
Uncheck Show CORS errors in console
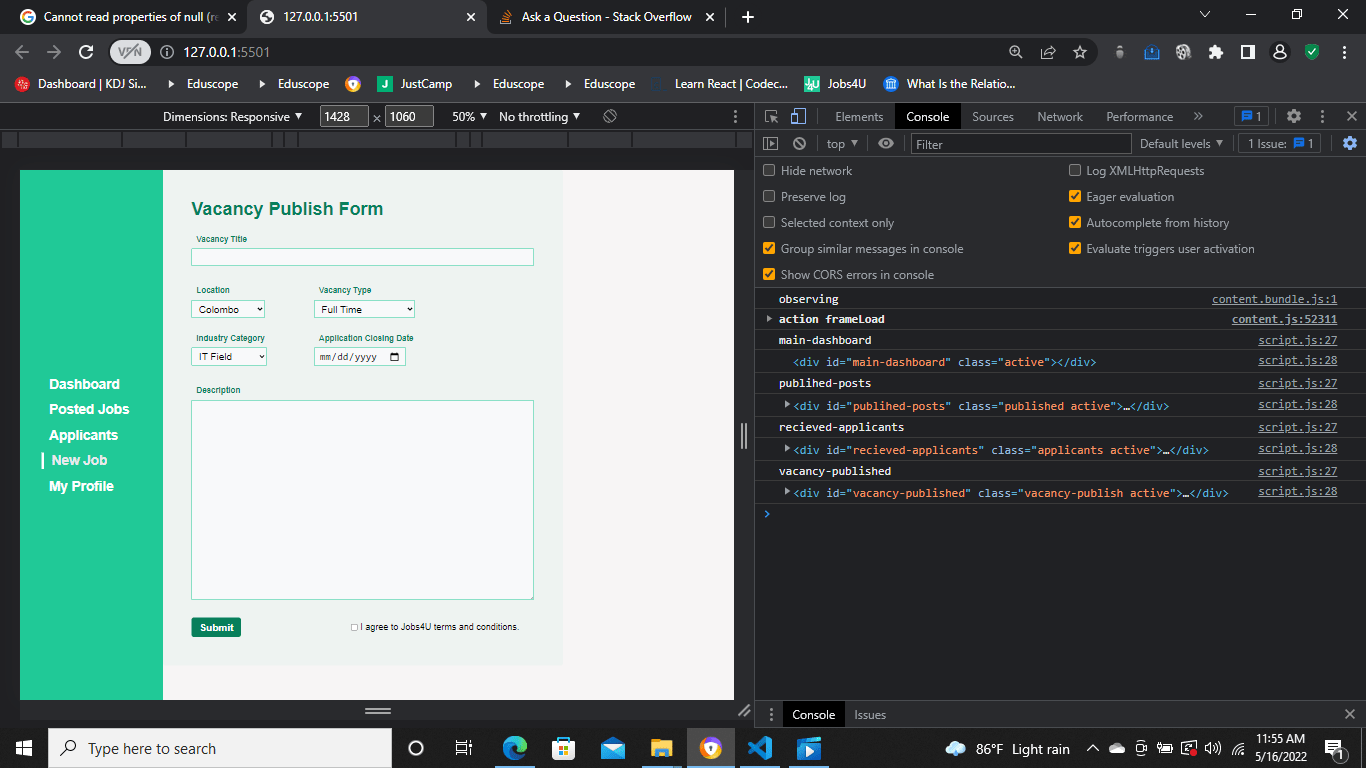point(769,275)
